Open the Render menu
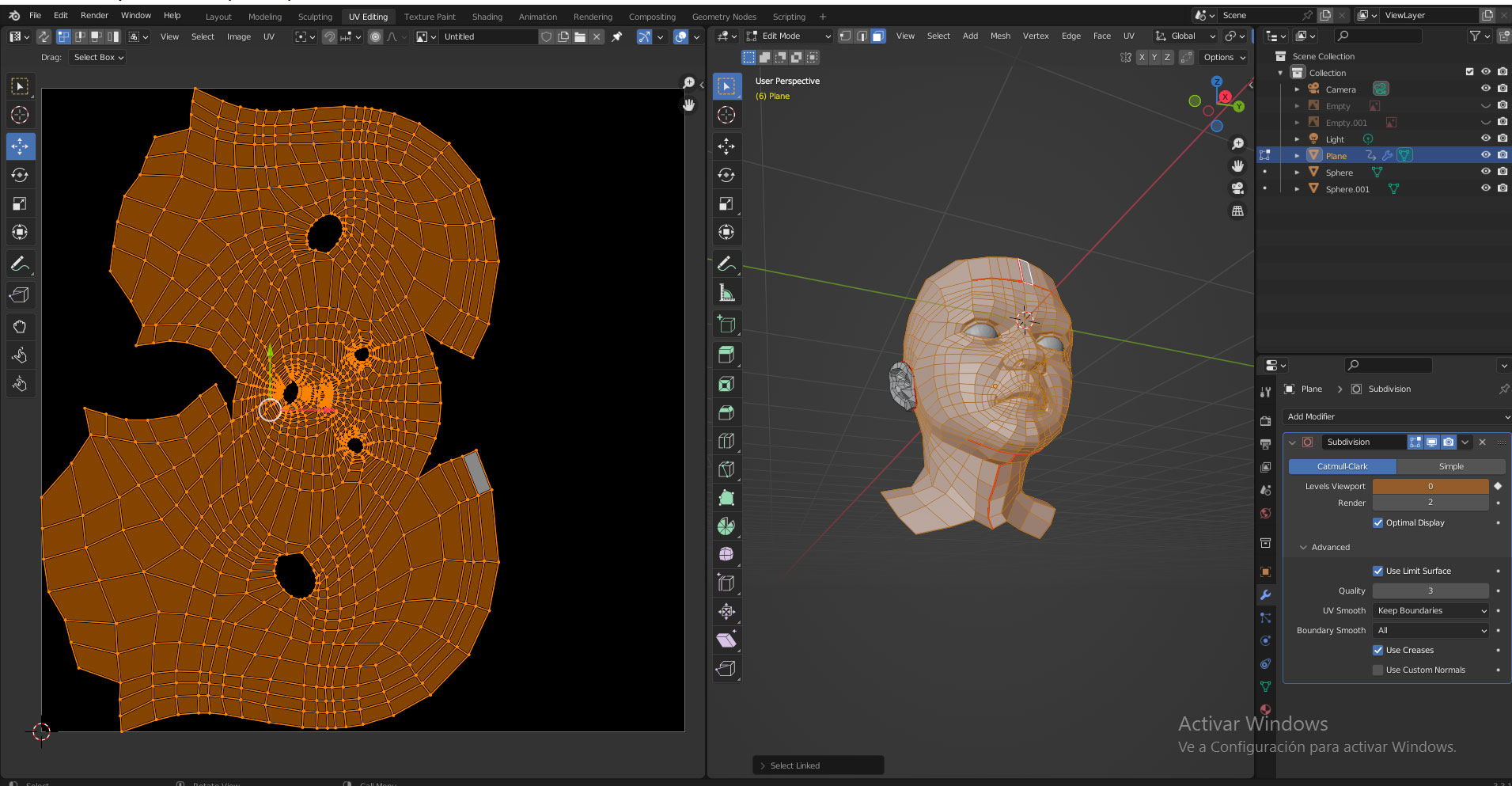The image size is (1512, 786). pos(94,15)
